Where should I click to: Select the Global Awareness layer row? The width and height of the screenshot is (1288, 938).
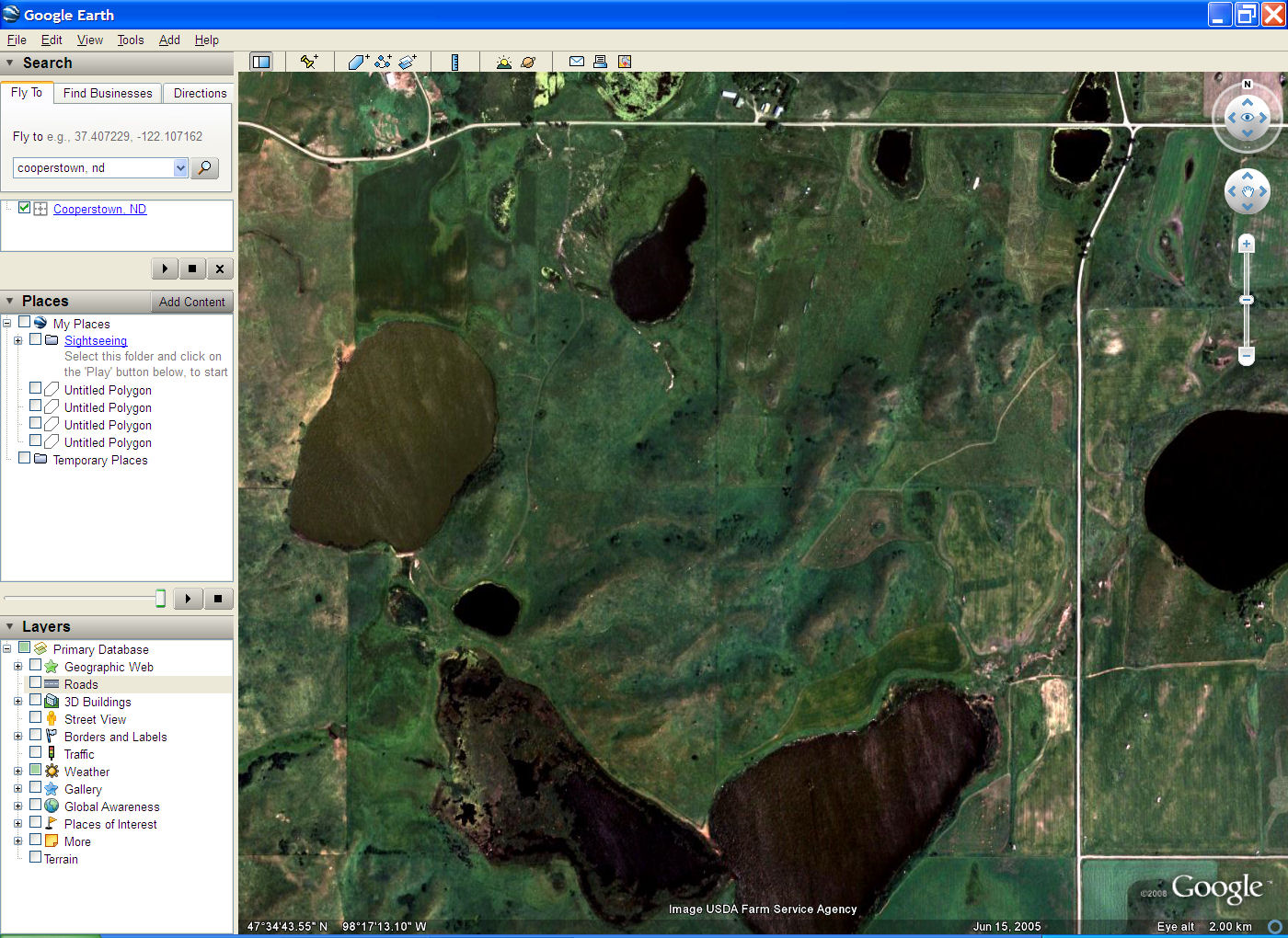111,806
